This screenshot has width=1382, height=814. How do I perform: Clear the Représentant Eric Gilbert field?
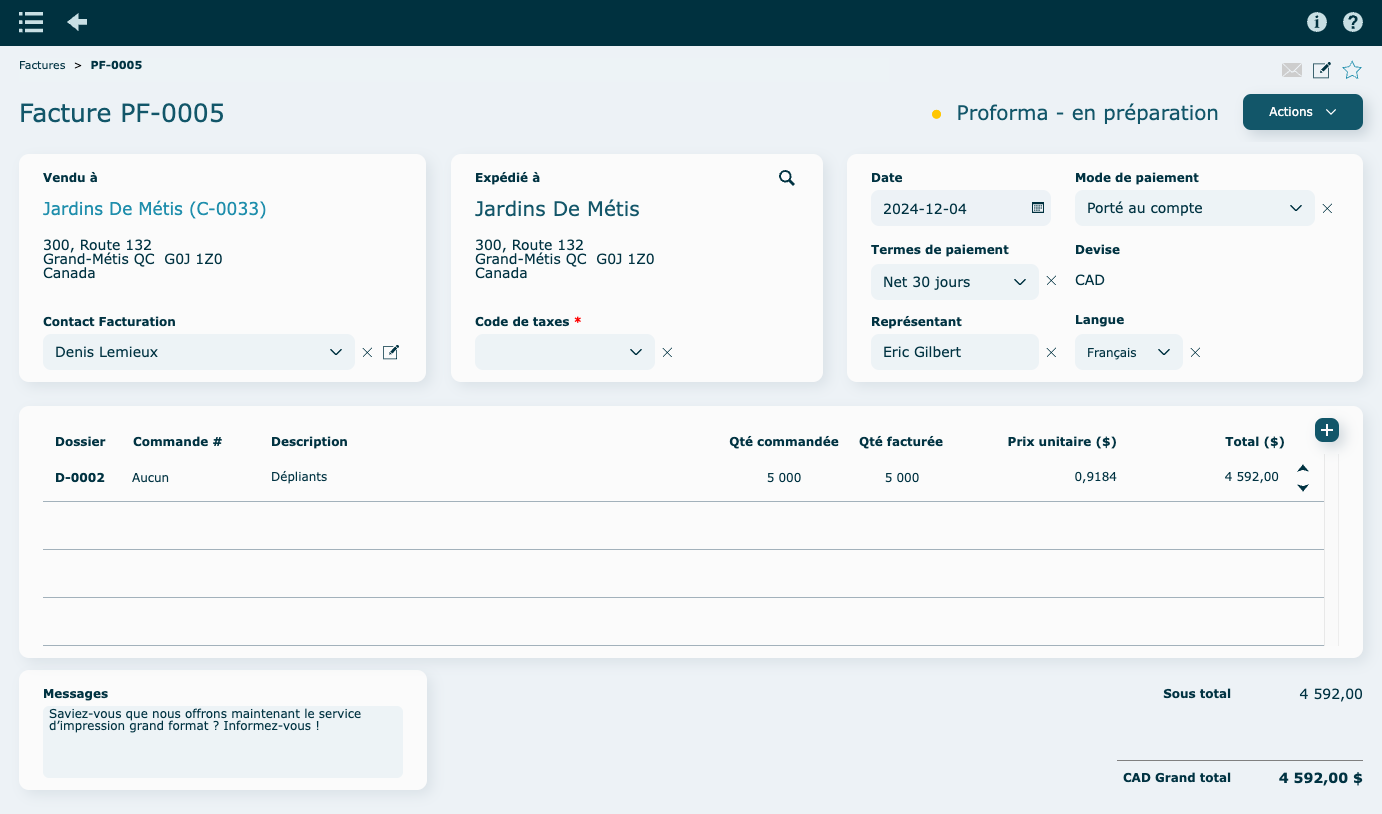point(1051,352)
